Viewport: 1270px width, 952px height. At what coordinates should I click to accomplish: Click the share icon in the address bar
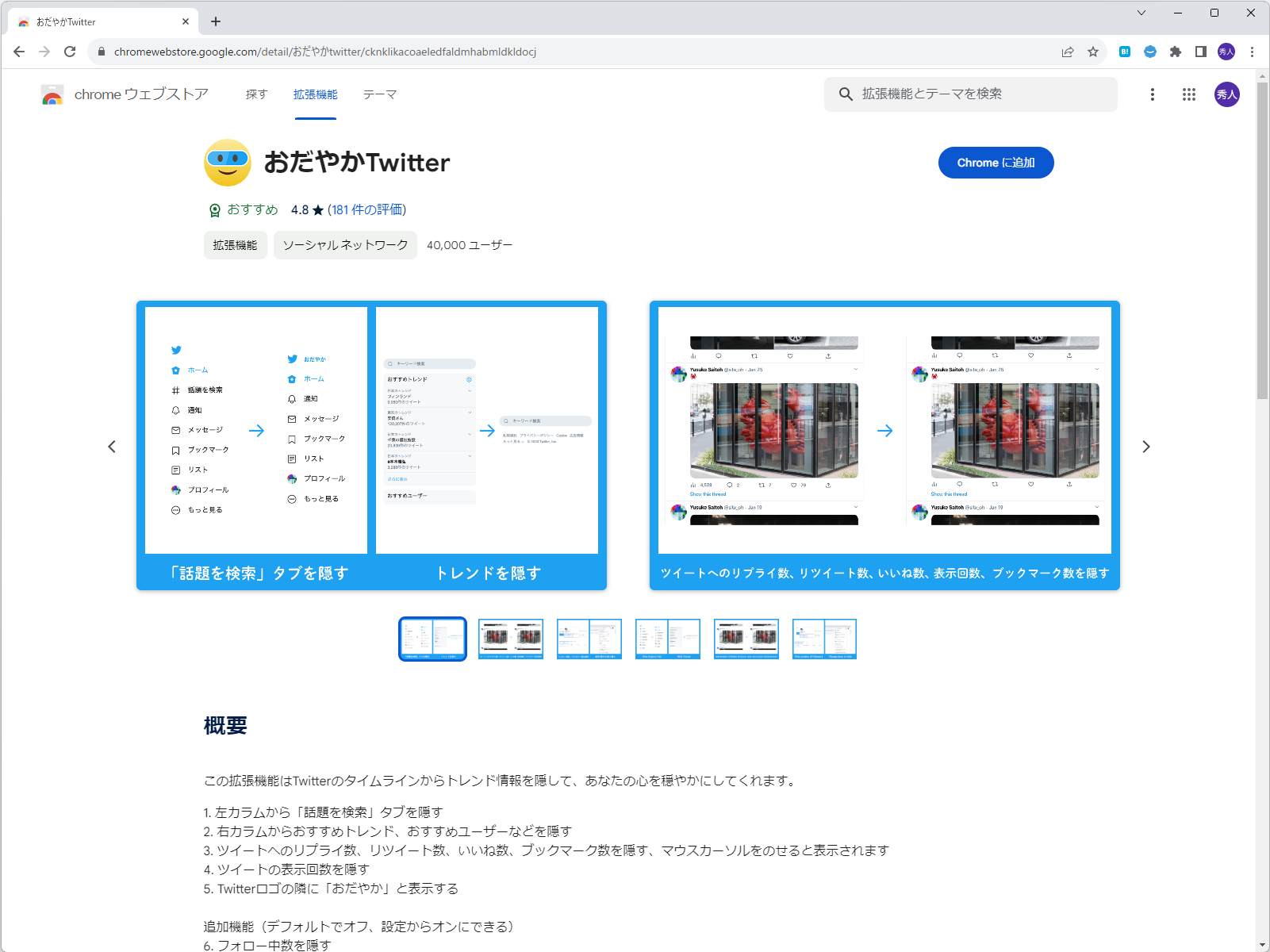(1065, 52)
